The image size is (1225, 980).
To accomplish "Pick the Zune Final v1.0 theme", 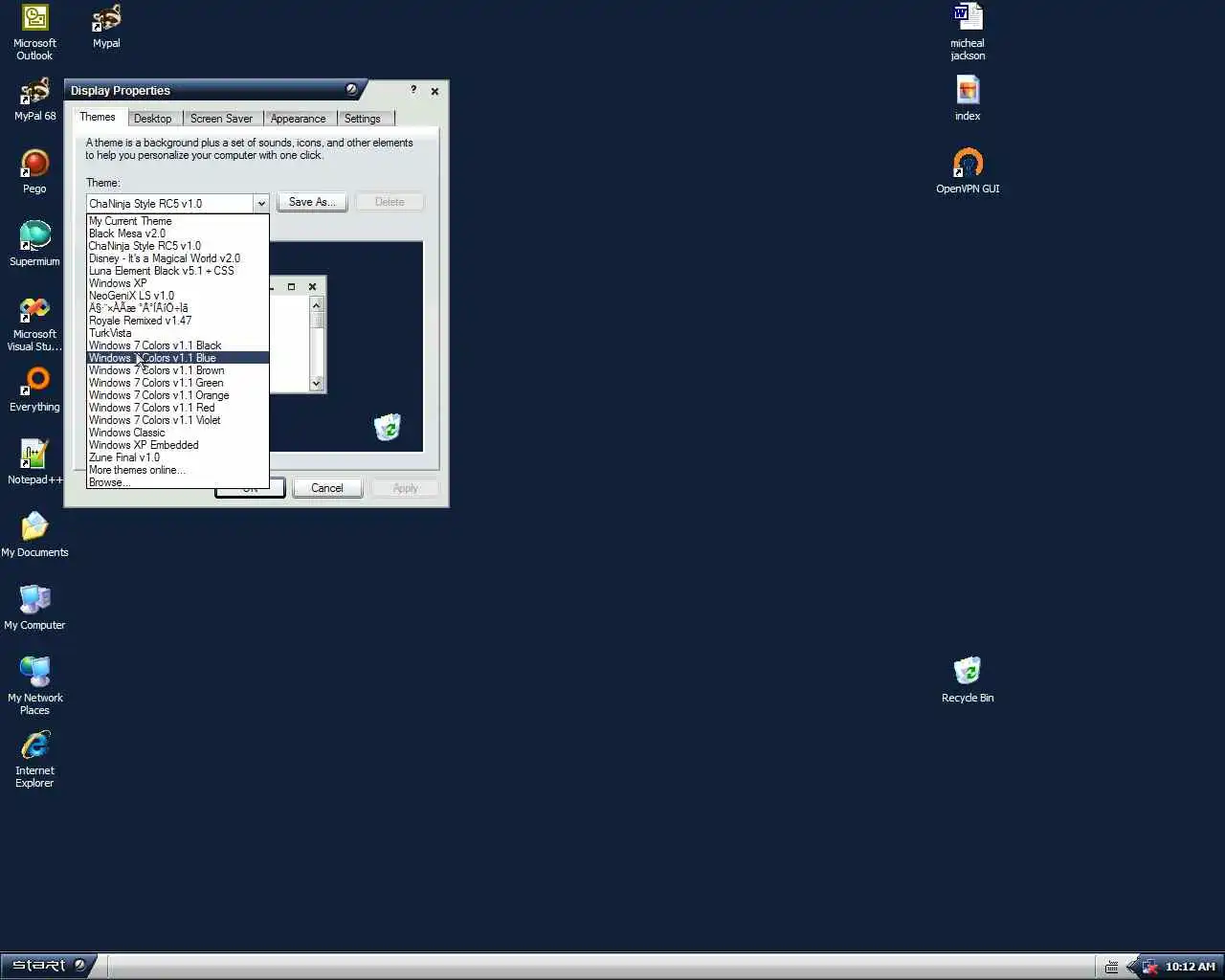I will coord(177,457).
